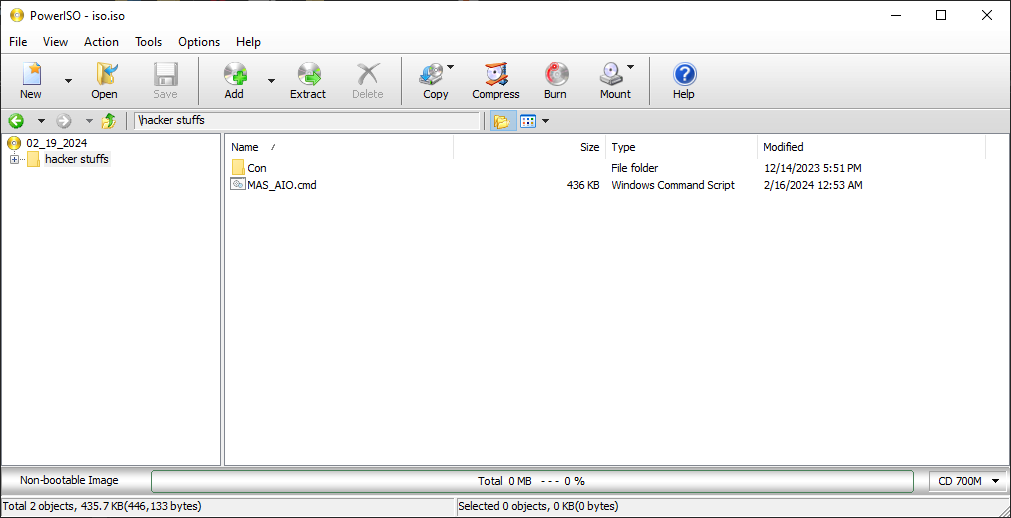
Task: Open the CD 700M media size dropdown
Action: click(968, 481)
